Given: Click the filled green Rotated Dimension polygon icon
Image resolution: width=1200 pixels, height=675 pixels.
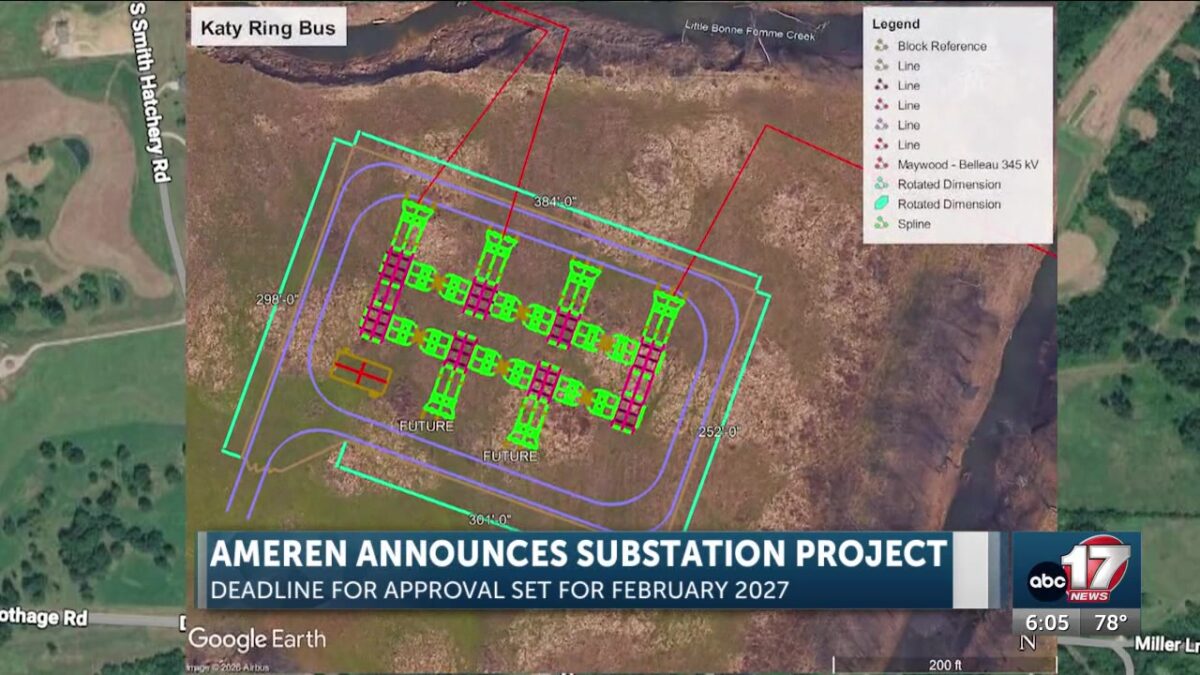Looking at the screenshot, I should [x=881, y=204].
